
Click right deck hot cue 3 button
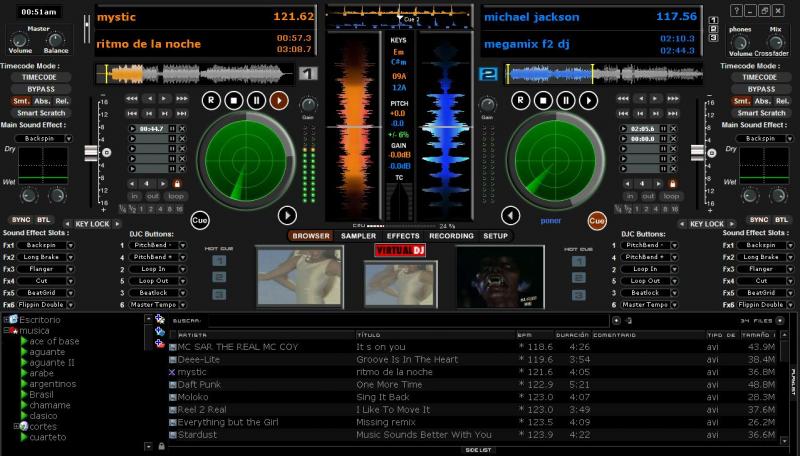(579, 295)
